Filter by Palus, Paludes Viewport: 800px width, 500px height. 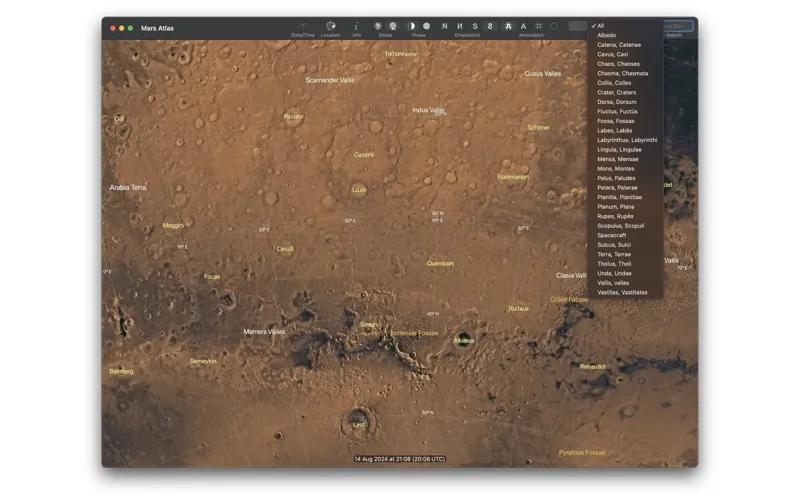(x=626, y=178)
